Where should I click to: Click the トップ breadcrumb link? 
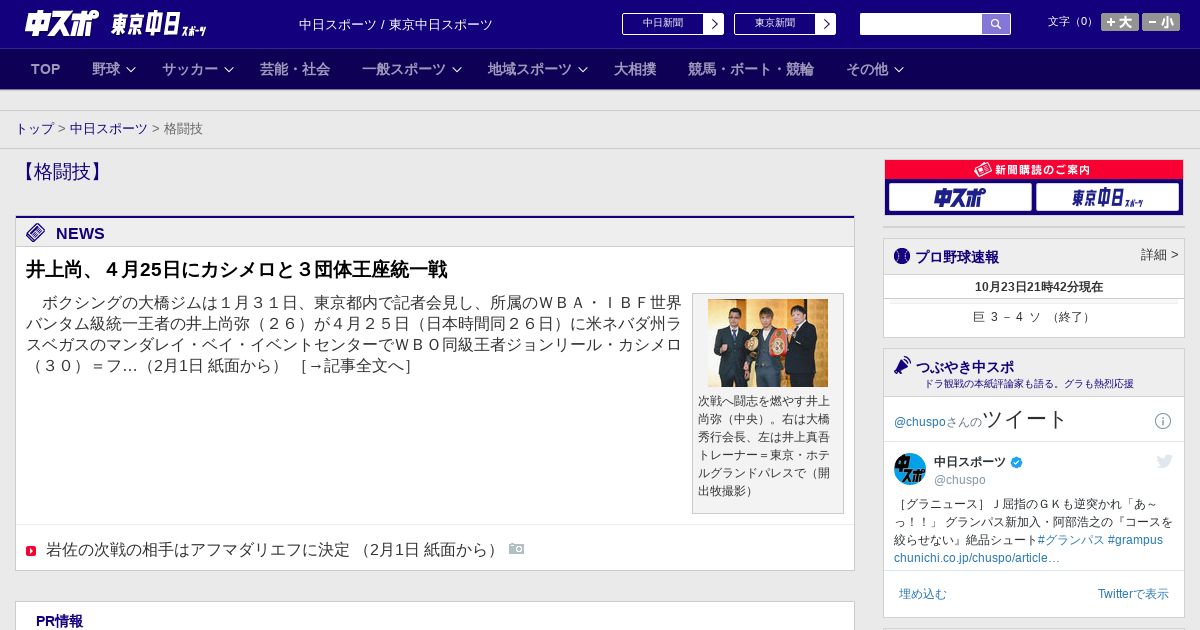[35, 129]
